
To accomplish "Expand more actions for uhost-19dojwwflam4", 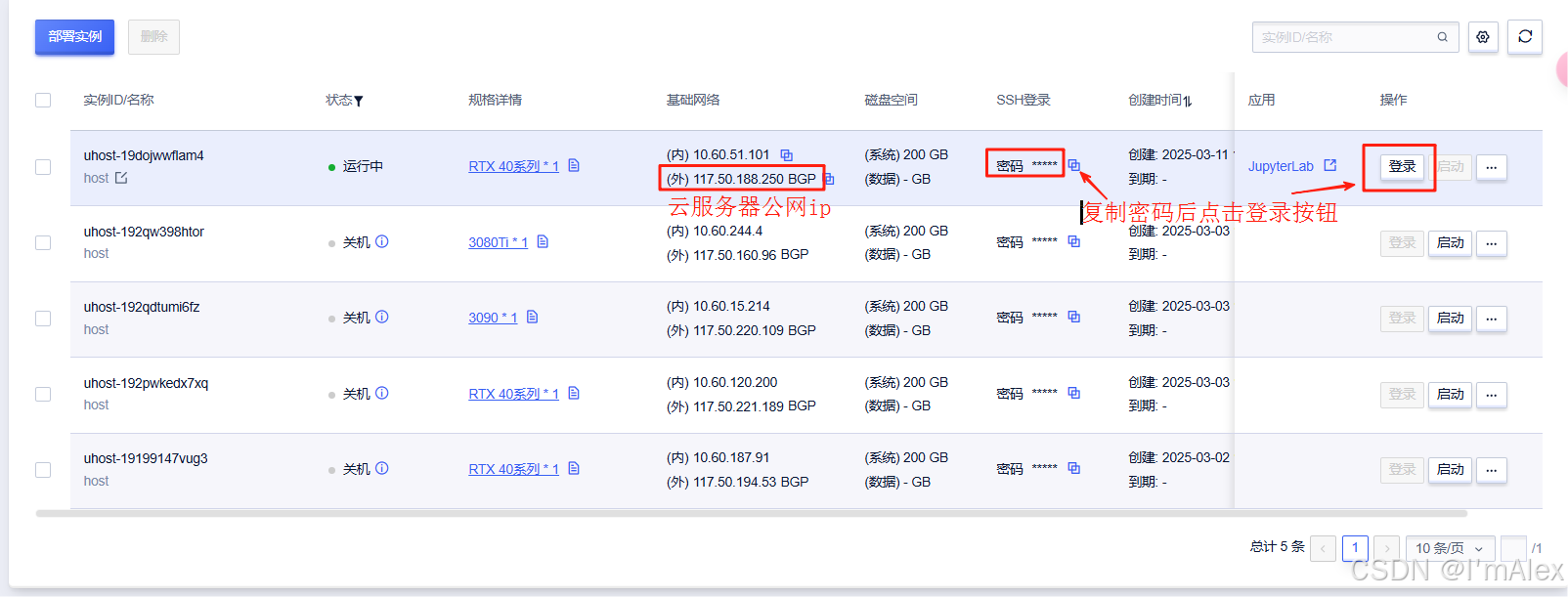I will [x=1491, y=167].
